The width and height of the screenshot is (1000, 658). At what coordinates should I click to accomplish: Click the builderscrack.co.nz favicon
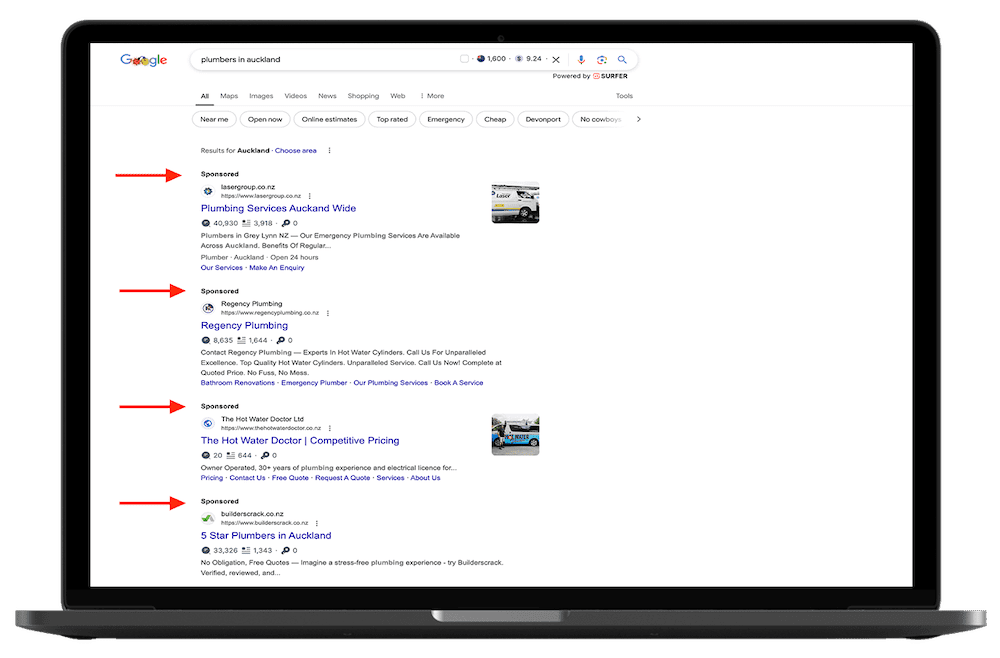click(x=208, y=518)
